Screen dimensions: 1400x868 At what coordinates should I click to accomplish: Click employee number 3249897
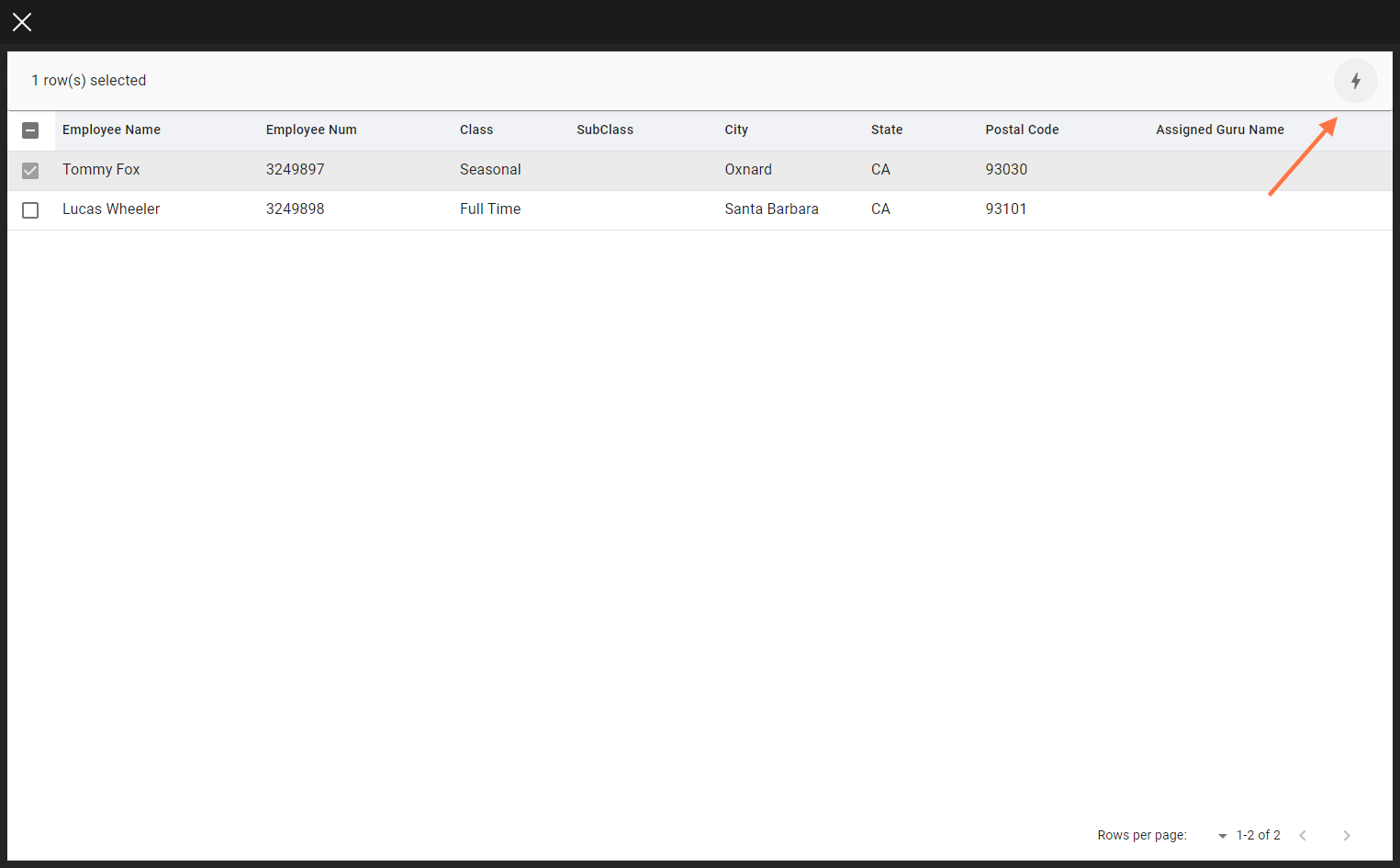(295, 169)
